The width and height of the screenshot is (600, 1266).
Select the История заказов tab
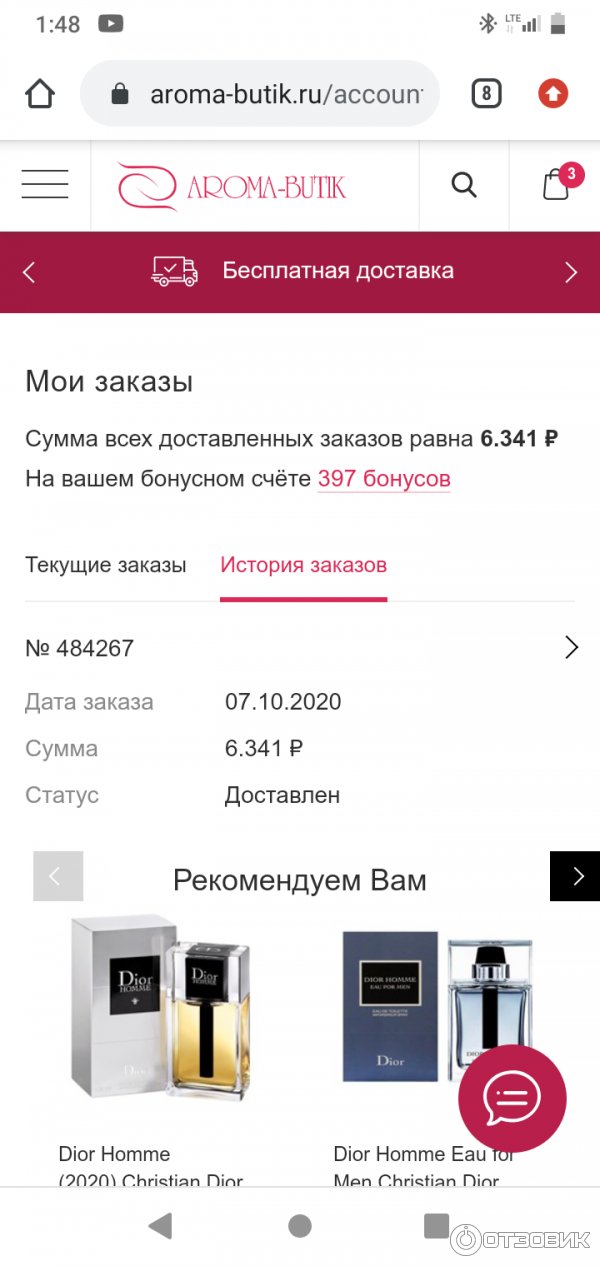(303, 565)
